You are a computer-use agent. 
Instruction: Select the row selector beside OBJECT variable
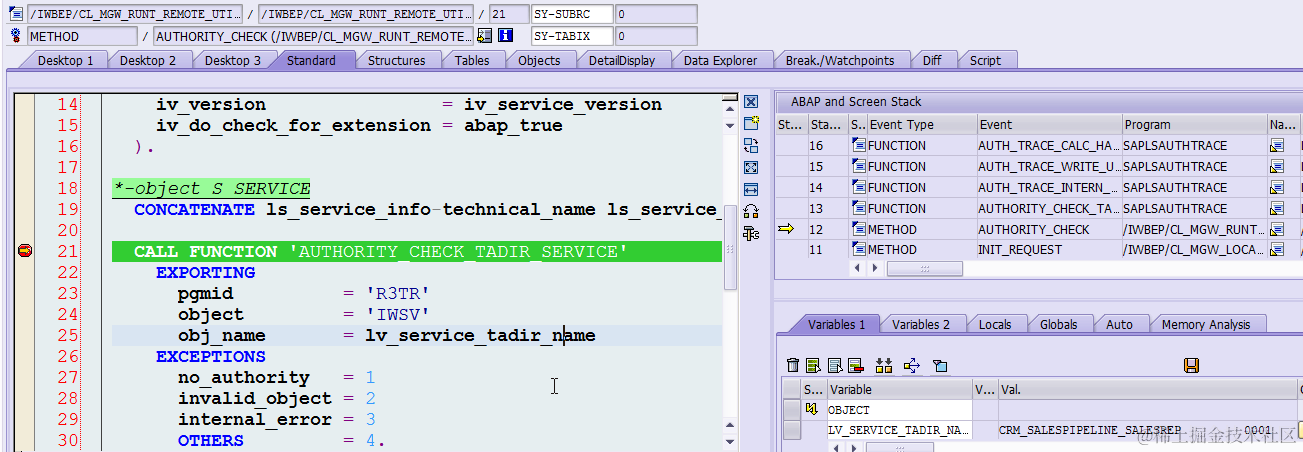[x=791, y=410]
